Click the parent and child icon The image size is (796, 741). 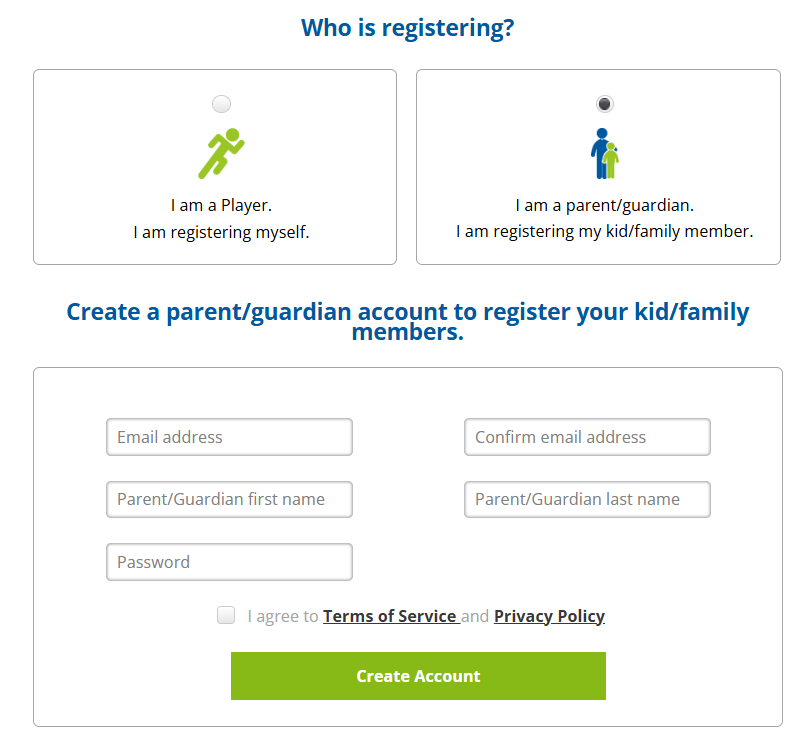pyautogui.click(x=604, y=154)
